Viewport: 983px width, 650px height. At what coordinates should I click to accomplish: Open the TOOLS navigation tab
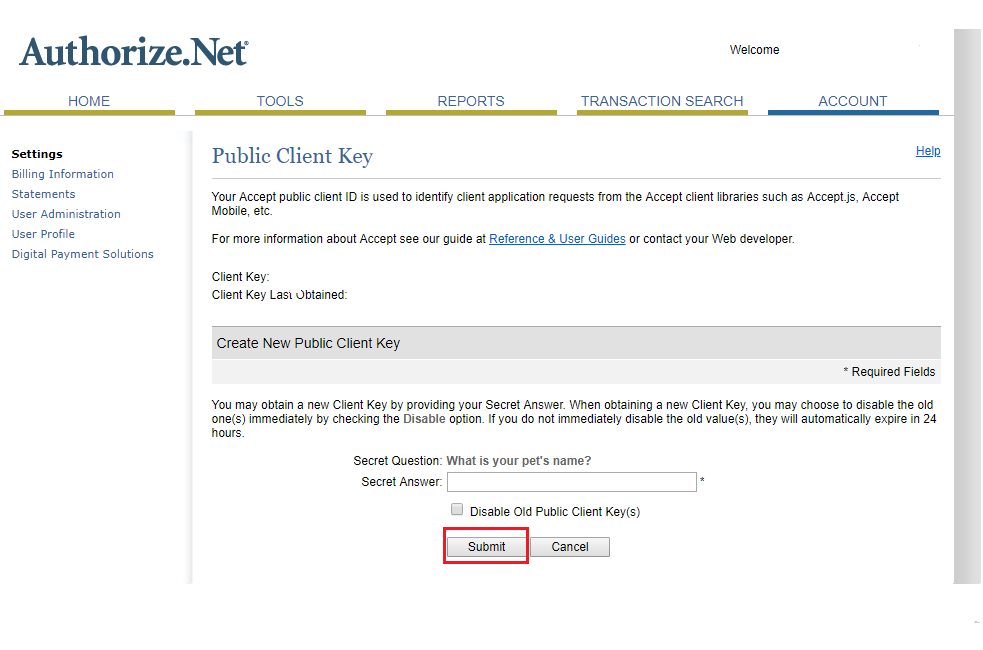pyautogui.click(x=280, y=101)
